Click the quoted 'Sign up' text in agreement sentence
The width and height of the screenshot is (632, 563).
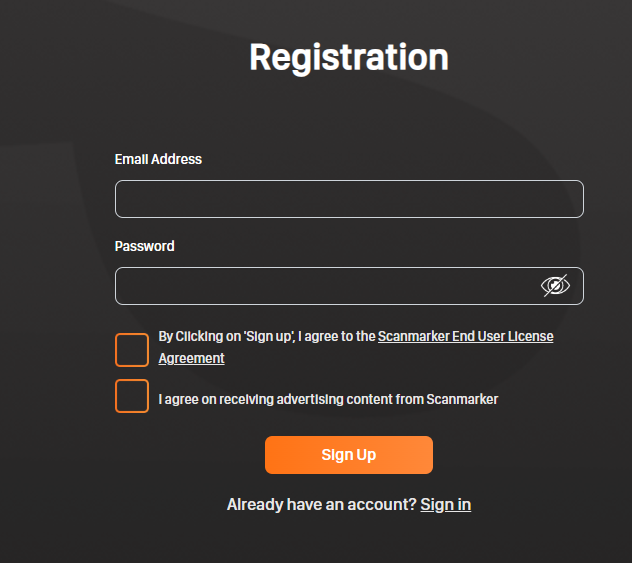(x=269, y=336)
